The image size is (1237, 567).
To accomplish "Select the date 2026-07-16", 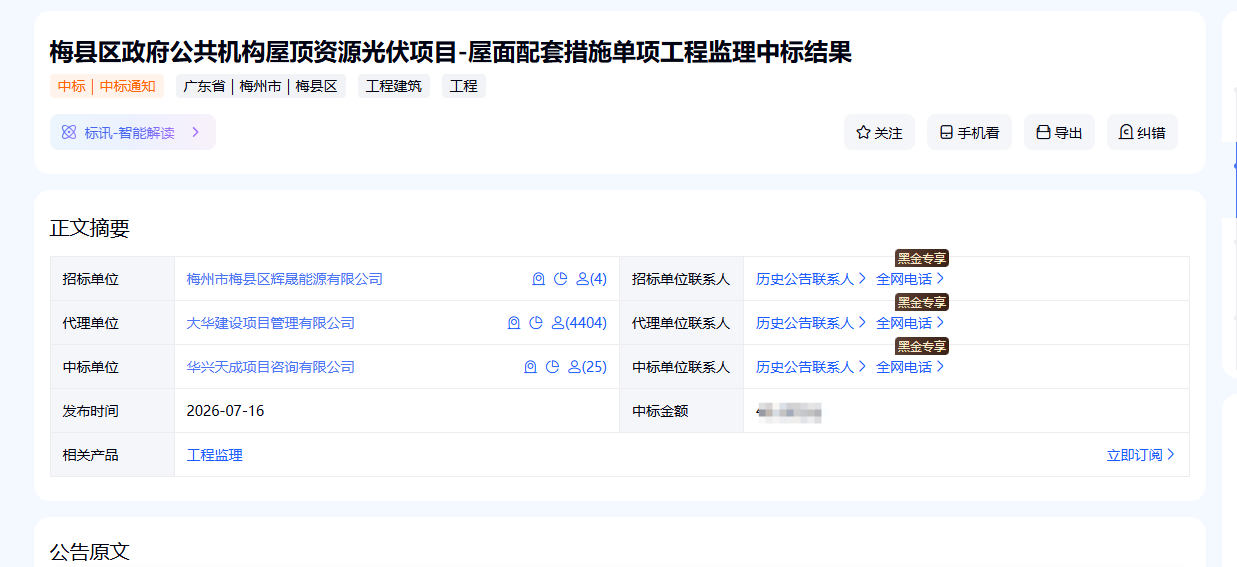I will coord(226,411).
